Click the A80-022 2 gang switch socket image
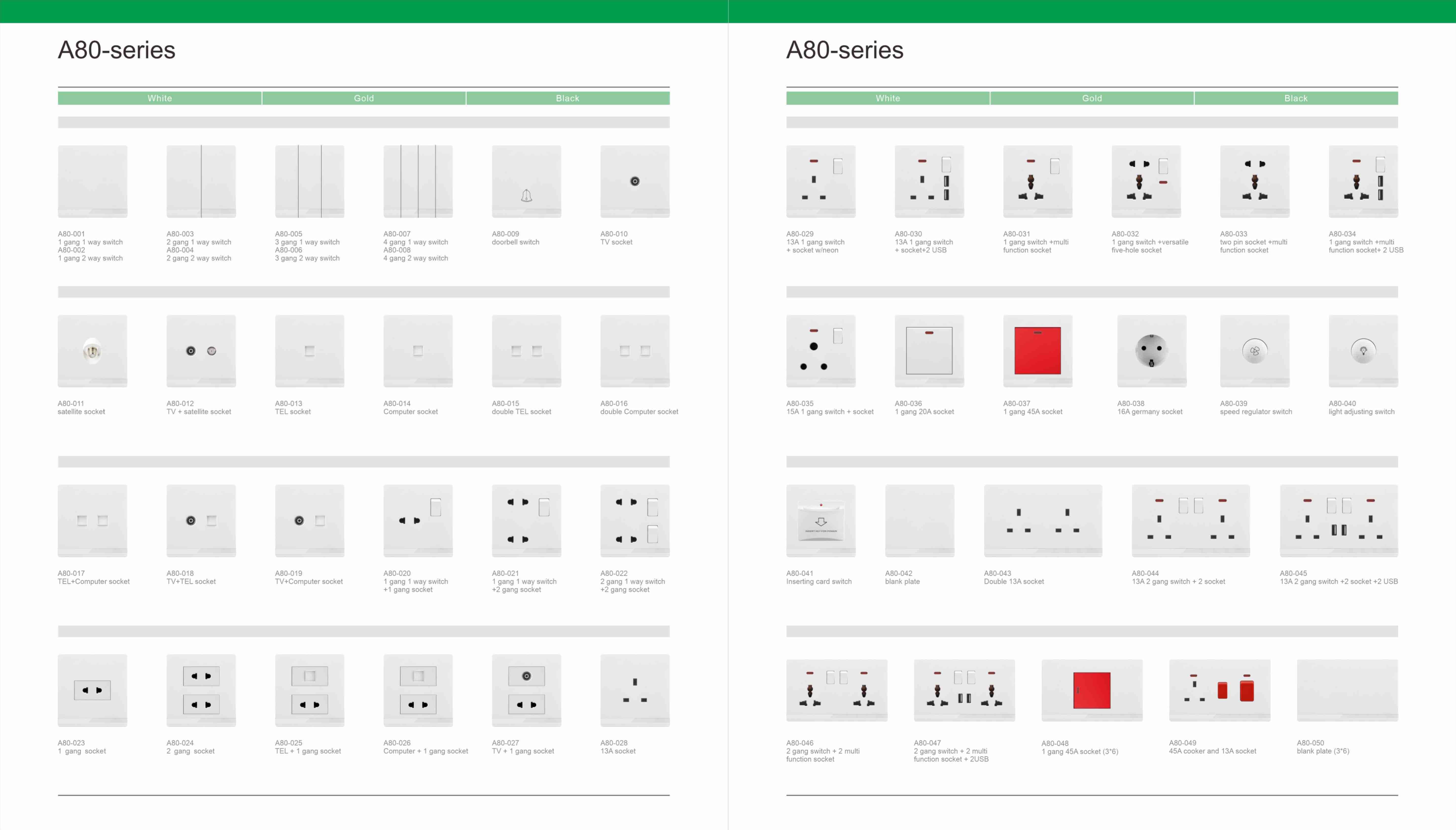The image size is (1456, 830). (635, 521)
